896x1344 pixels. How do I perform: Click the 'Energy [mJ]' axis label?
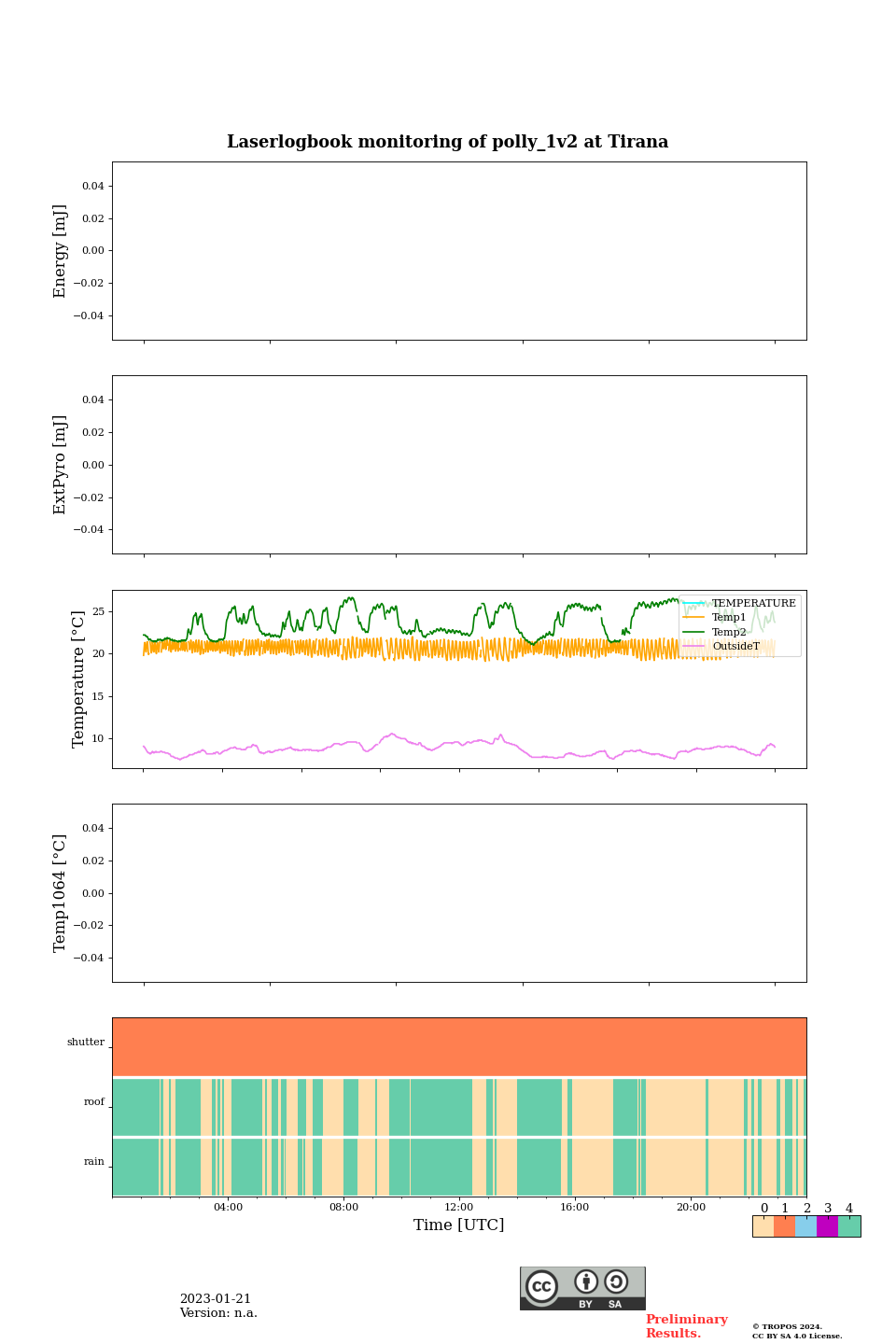[61, 251]
